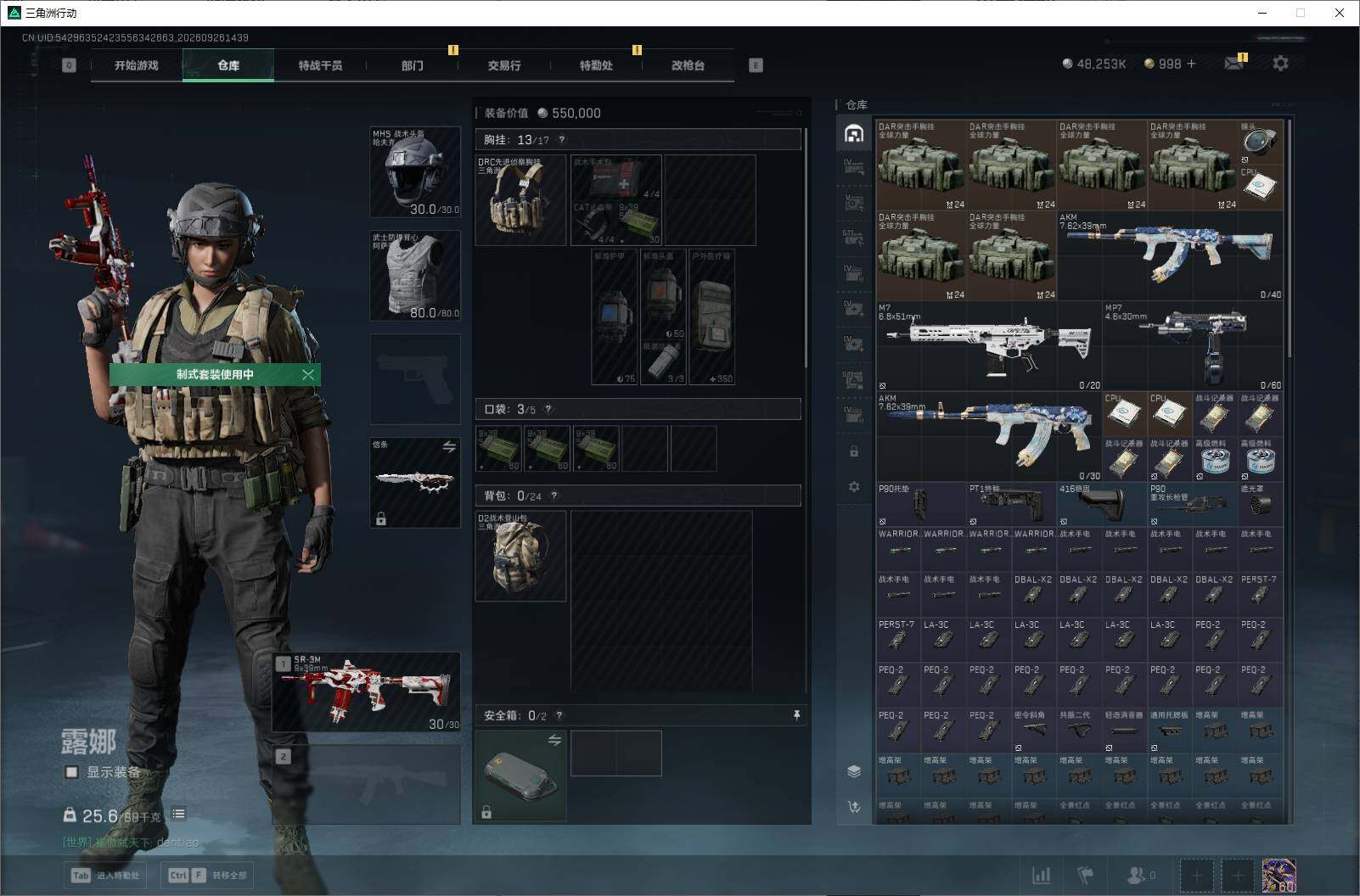This screenshot has width=1360, height=896.
Task: Open help for 口袋 capacity
Action: pos(548,409)
